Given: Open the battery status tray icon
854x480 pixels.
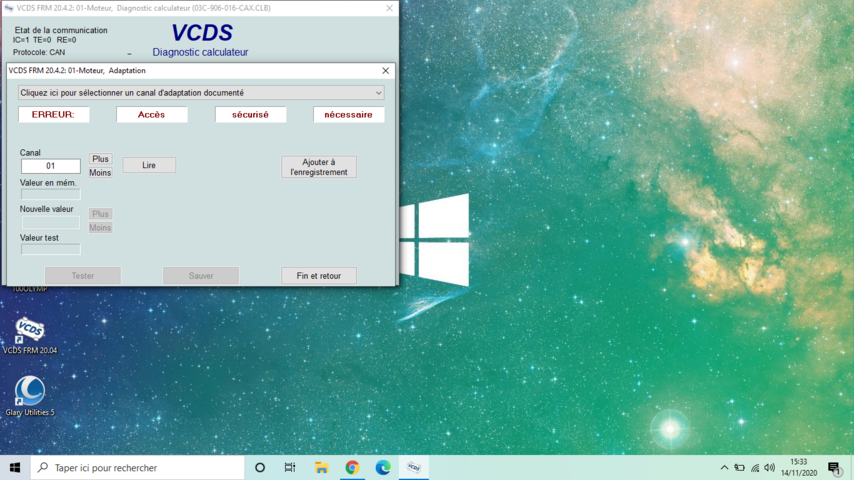Looking at the screenshot, I should (739, 467).
